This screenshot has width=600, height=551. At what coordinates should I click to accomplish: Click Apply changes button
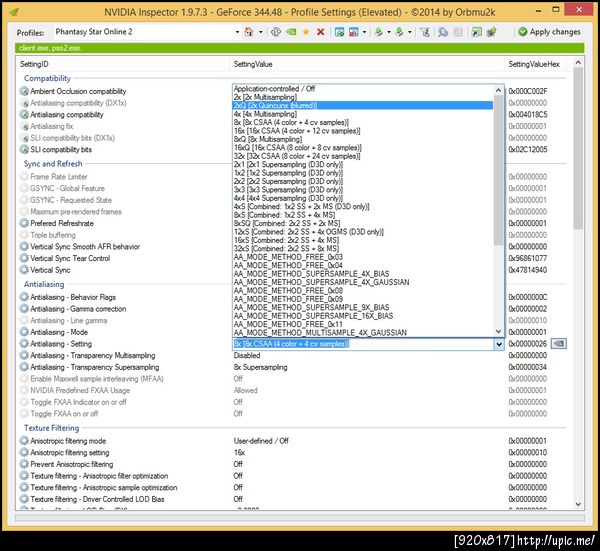point(549,32)
